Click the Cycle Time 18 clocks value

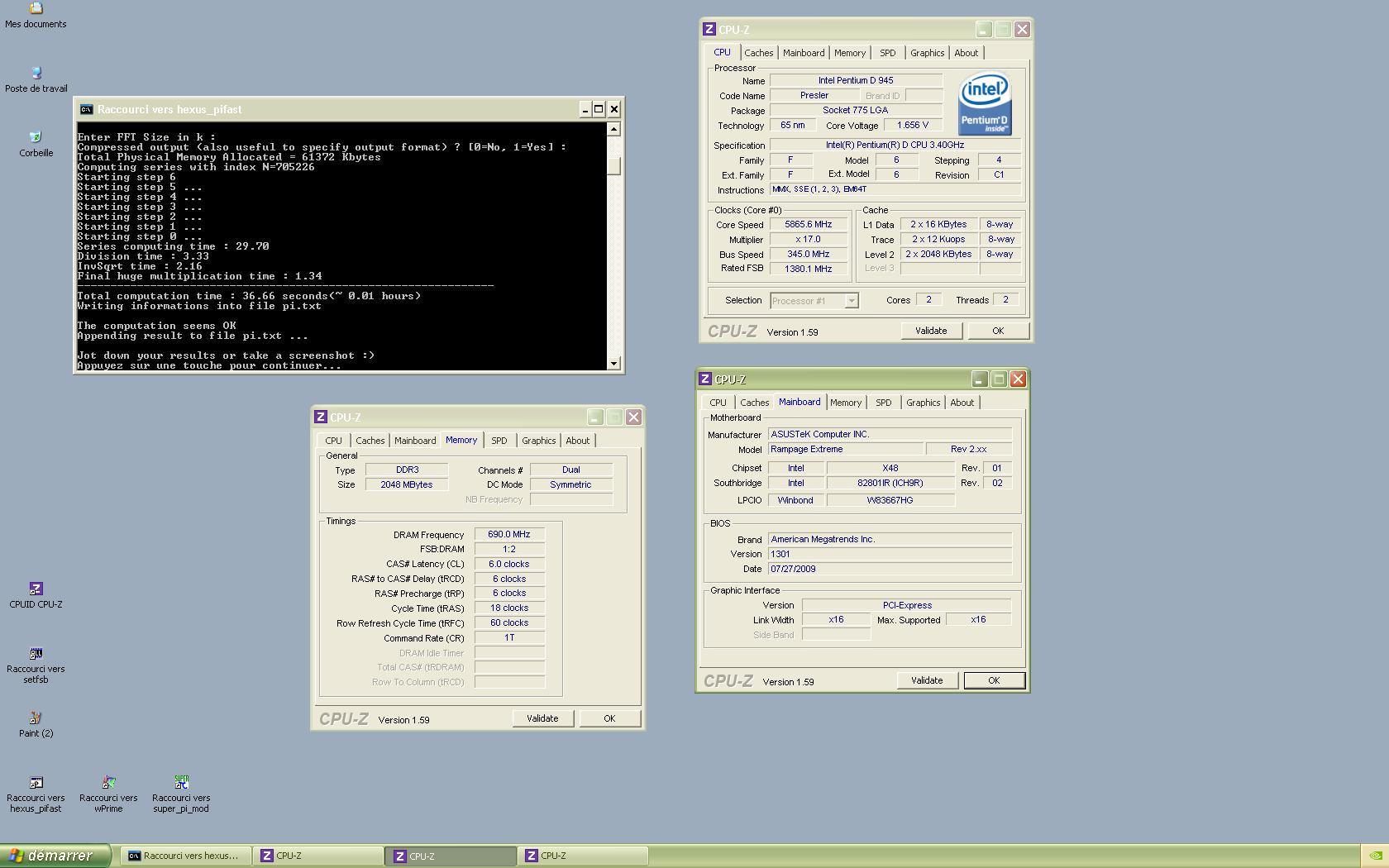point(509,608)
